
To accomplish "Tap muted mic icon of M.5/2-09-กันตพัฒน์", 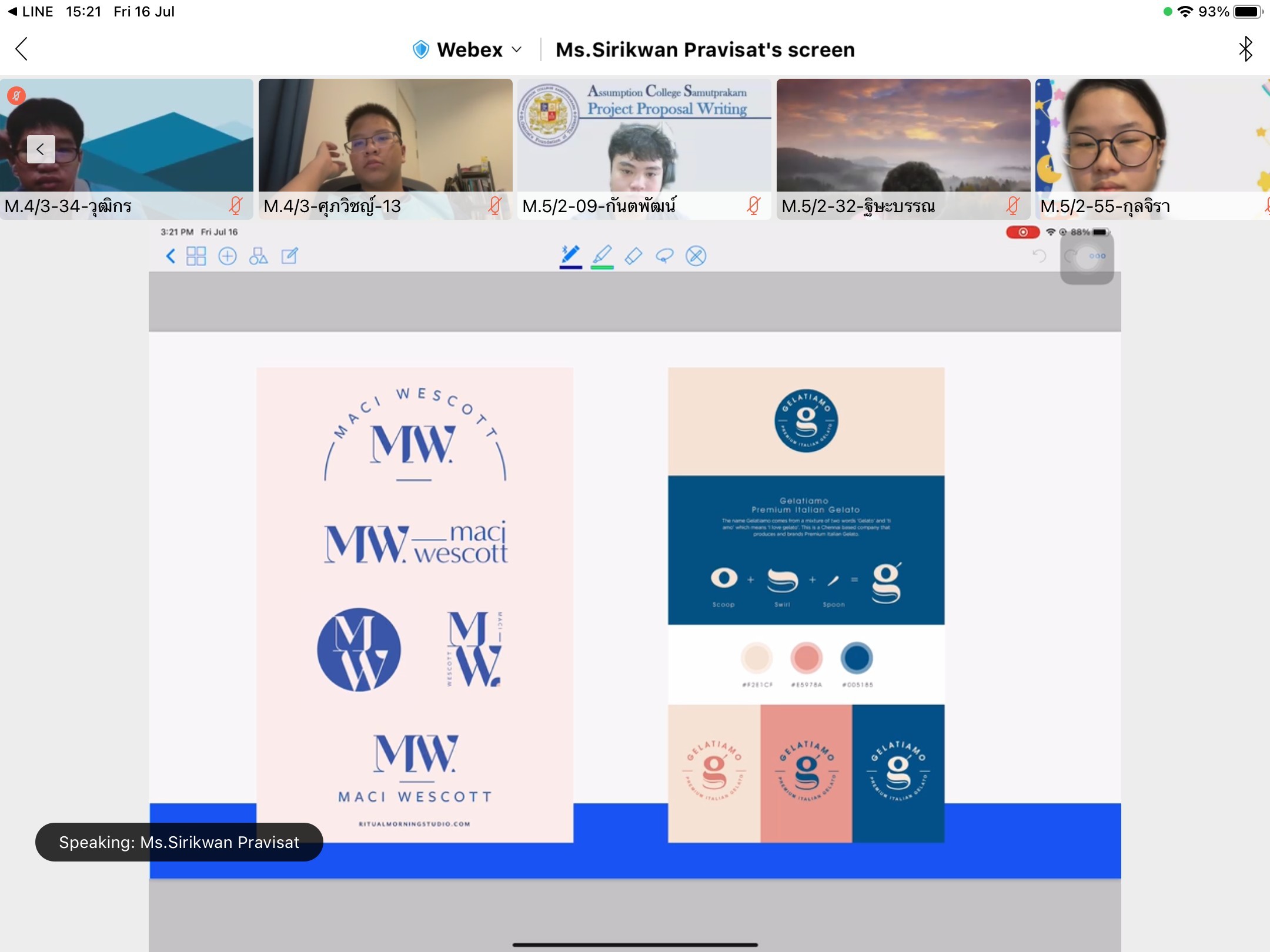I will tap(754, 206).
